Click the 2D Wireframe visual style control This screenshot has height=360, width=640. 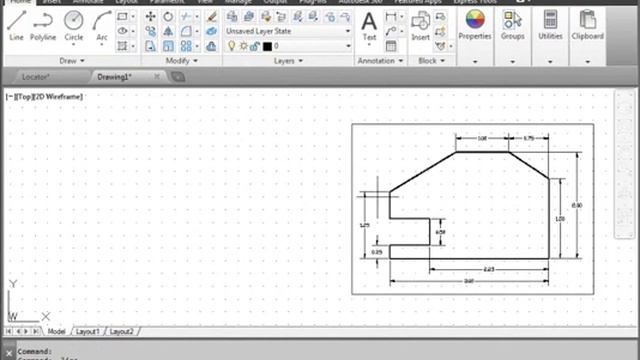57,97
